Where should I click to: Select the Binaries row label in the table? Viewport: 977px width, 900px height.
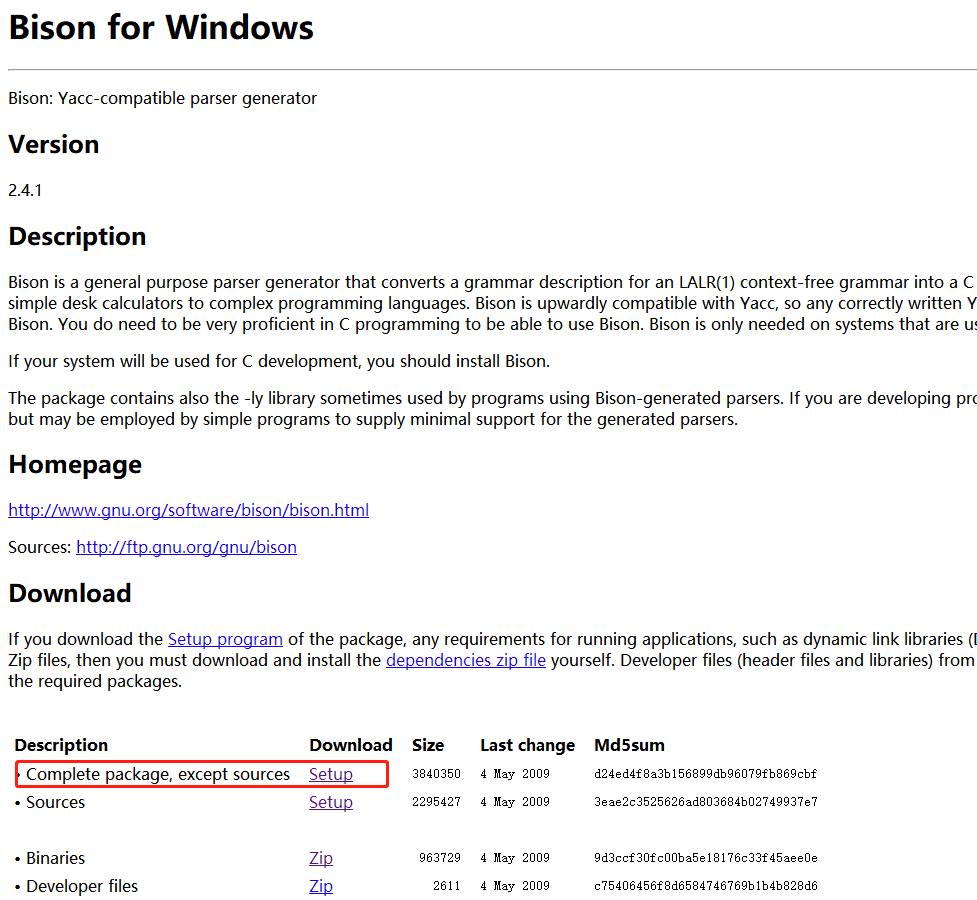pyautogui.click(x=57, y=858)
